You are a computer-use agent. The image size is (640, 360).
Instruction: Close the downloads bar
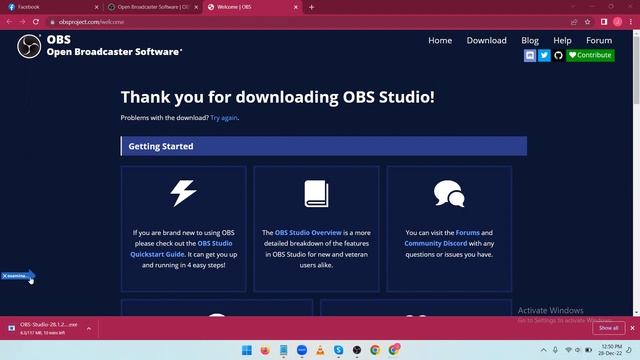632,328
